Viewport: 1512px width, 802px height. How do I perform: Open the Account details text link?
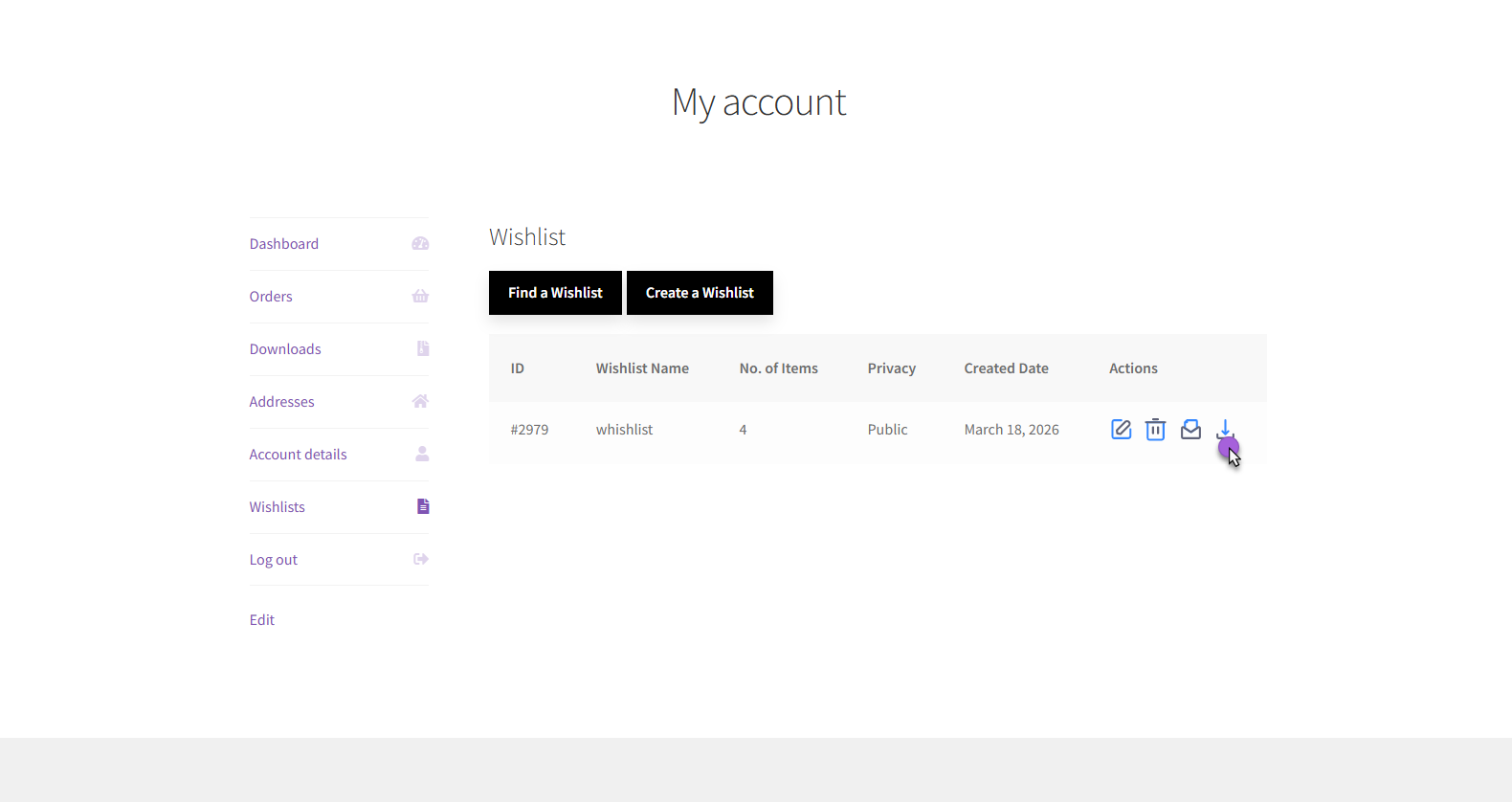click(298, 455)
